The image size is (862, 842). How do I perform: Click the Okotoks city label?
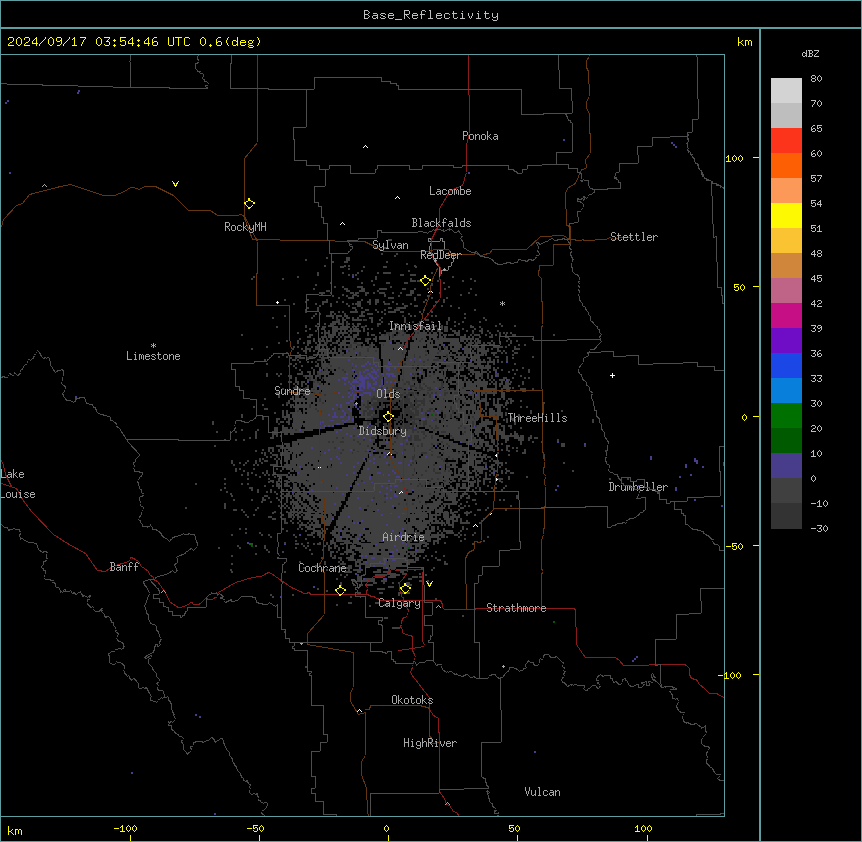[x=412, y=700]
